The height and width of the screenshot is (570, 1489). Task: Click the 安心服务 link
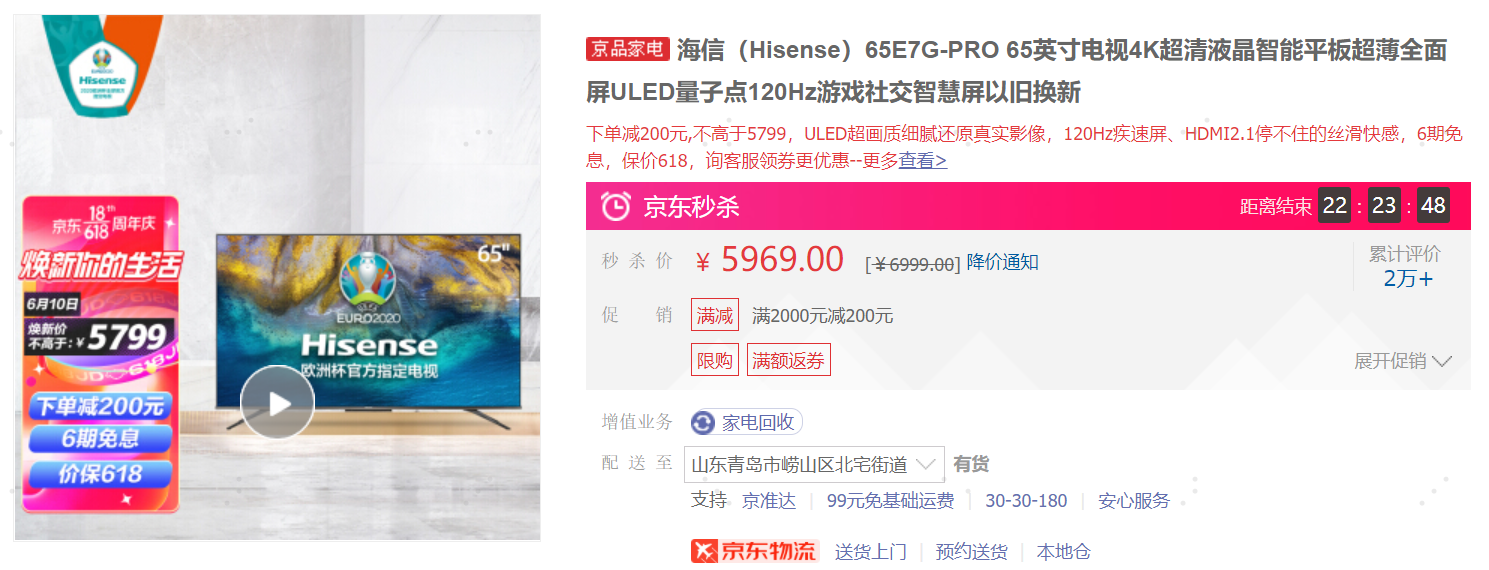[x=1134, y=501]
